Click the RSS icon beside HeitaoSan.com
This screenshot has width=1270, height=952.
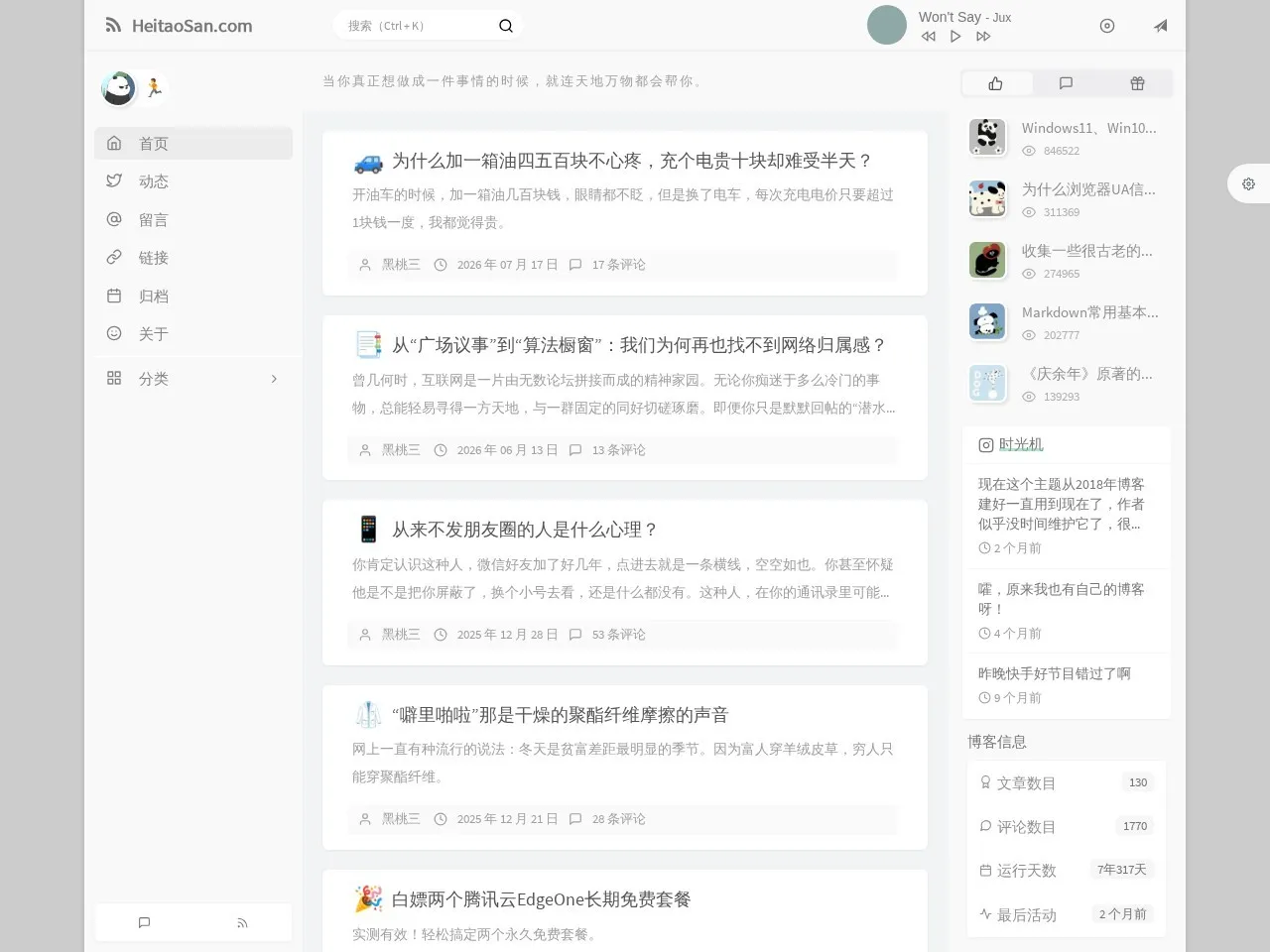point(113,25)
